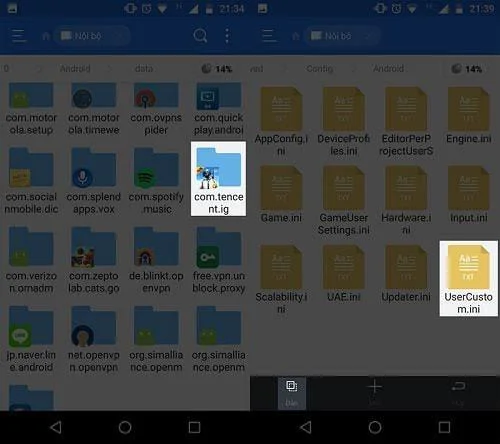Open jp.naver.line.android folder
The image size is (500, 444).
pos(31,339)
